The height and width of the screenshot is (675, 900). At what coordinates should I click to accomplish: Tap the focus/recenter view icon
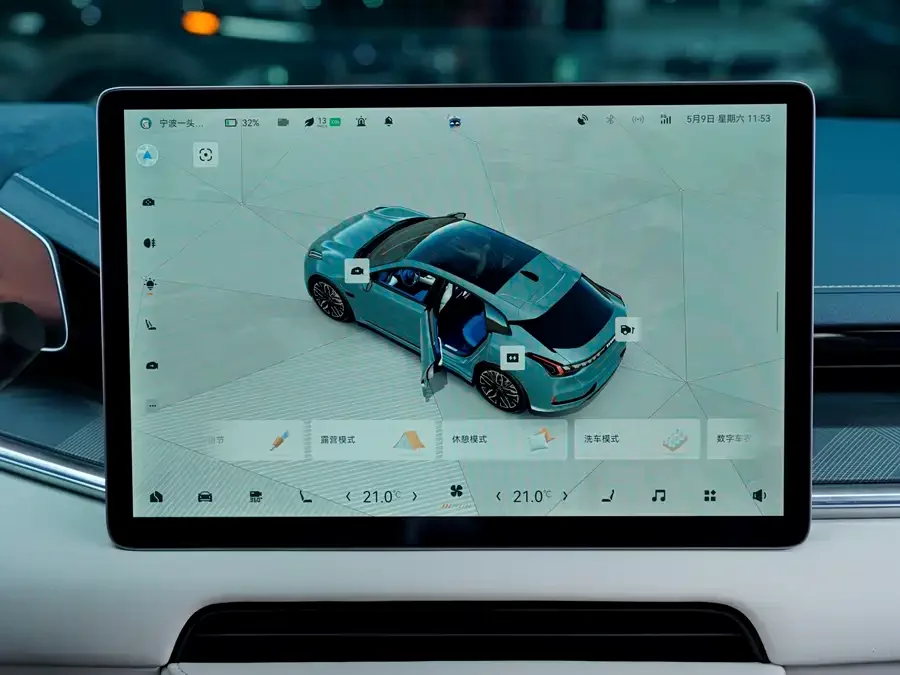tap(205, 155)
